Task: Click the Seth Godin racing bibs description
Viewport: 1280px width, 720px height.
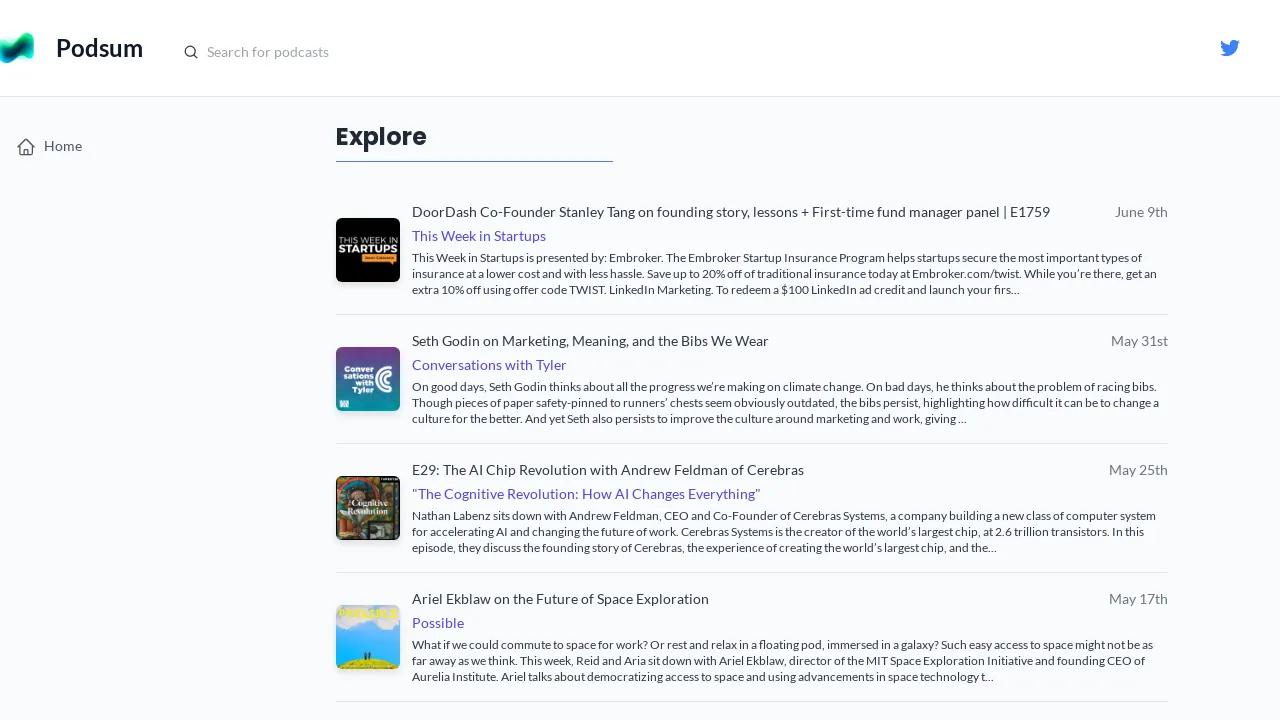Action: [x=786, y=403]
